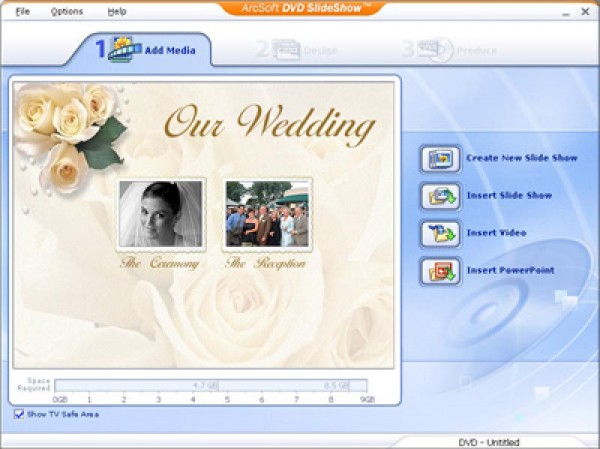Click the Create New Slide Show icon
Image resolution: width=600 pixels, height=449 pixels.
[440, 158]
